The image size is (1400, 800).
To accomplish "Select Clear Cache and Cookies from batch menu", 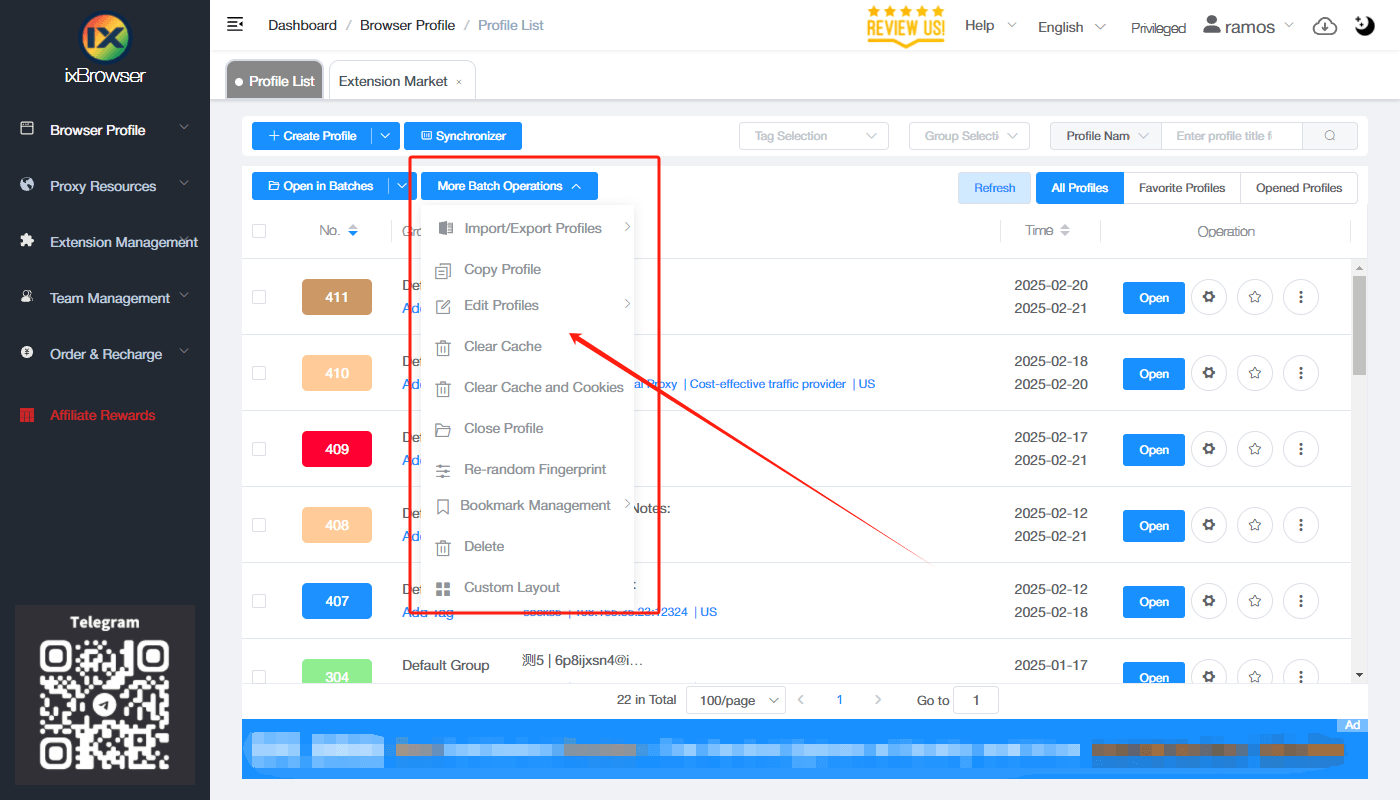I will (544, 387).
